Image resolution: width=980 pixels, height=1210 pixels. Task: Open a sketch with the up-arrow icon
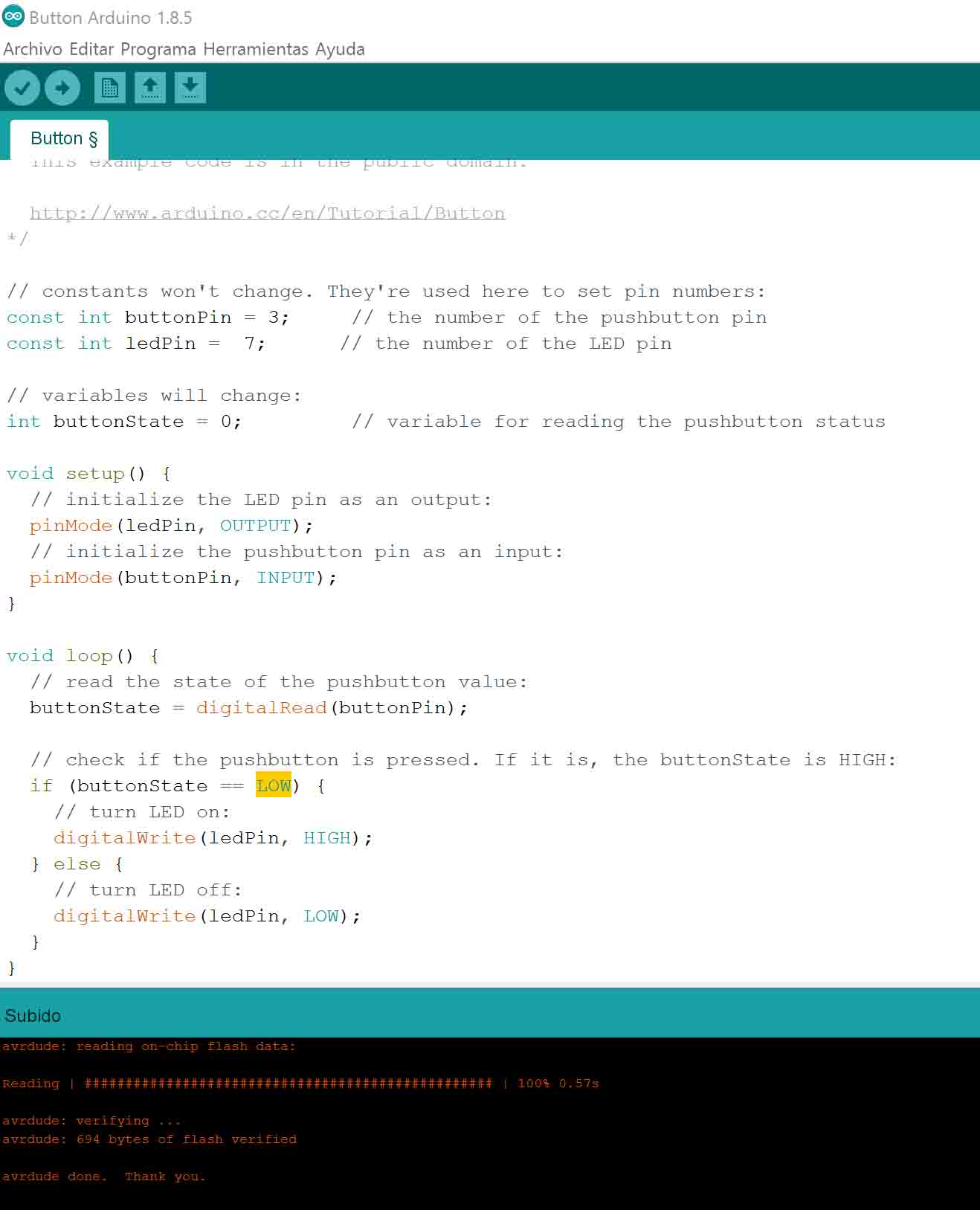click(150, 88)
